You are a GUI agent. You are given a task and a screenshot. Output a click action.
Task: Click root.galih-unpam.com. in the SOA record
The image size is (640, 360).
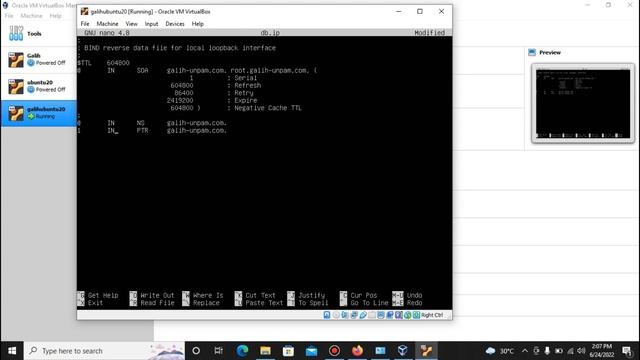[270, 71]
